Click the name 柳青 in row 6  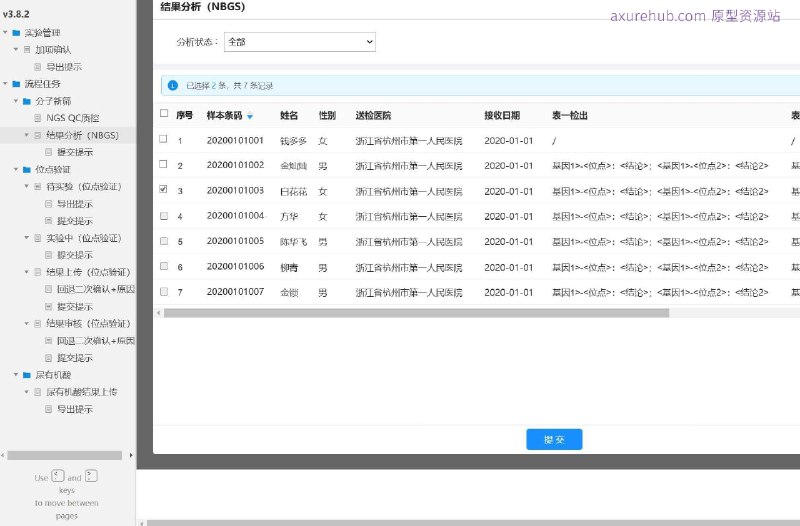pyautogui.click(x=289, y=267)
